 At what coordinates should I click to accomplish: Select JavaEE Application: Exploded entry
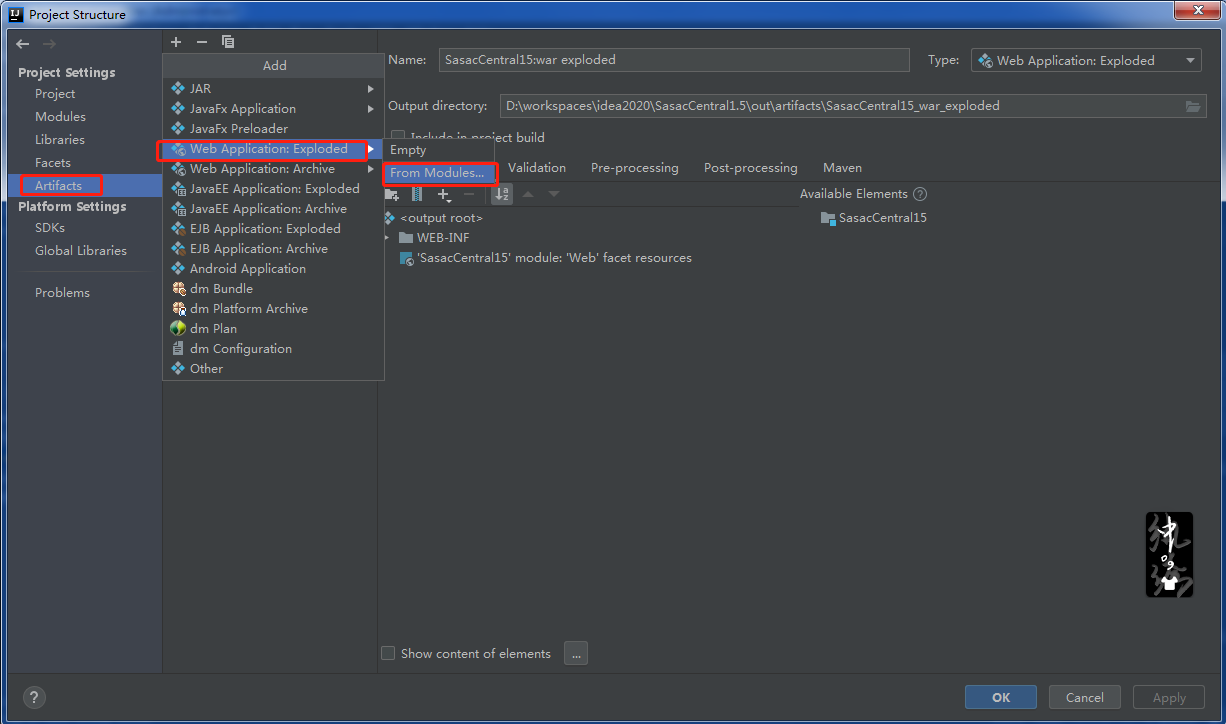[x=273, y=189]
